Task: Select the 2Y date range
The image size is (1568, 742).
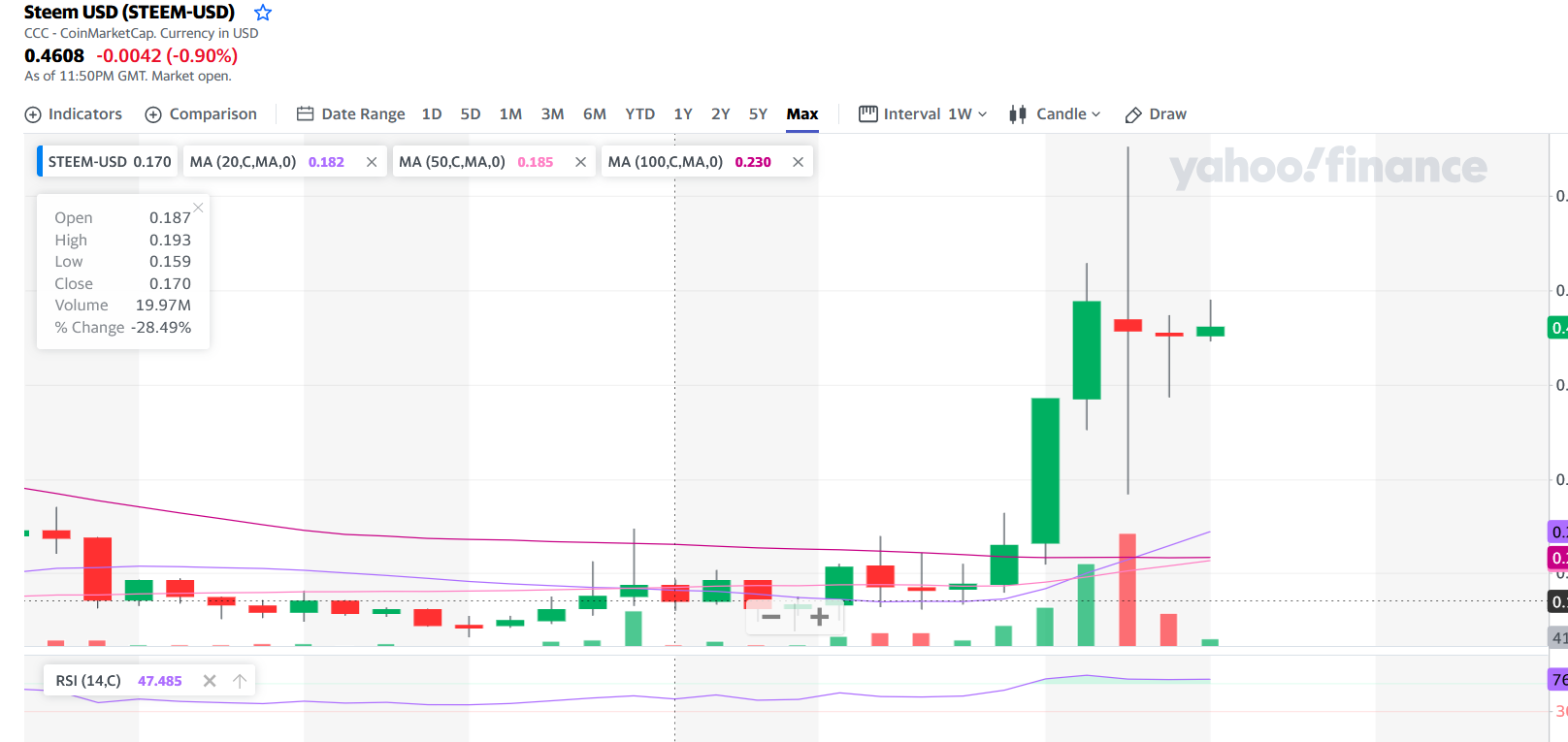Action: point(721,114)
